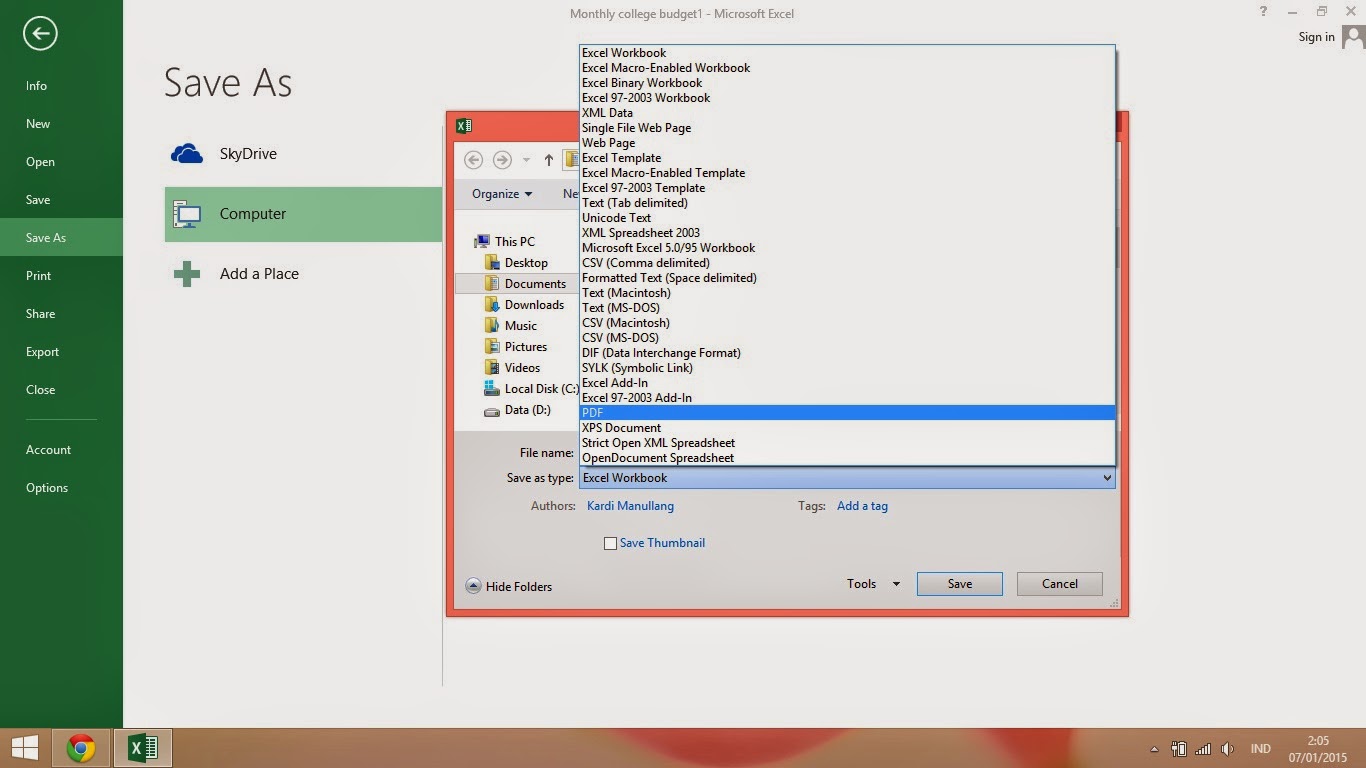Click author name Kardi Manullang

630,506
